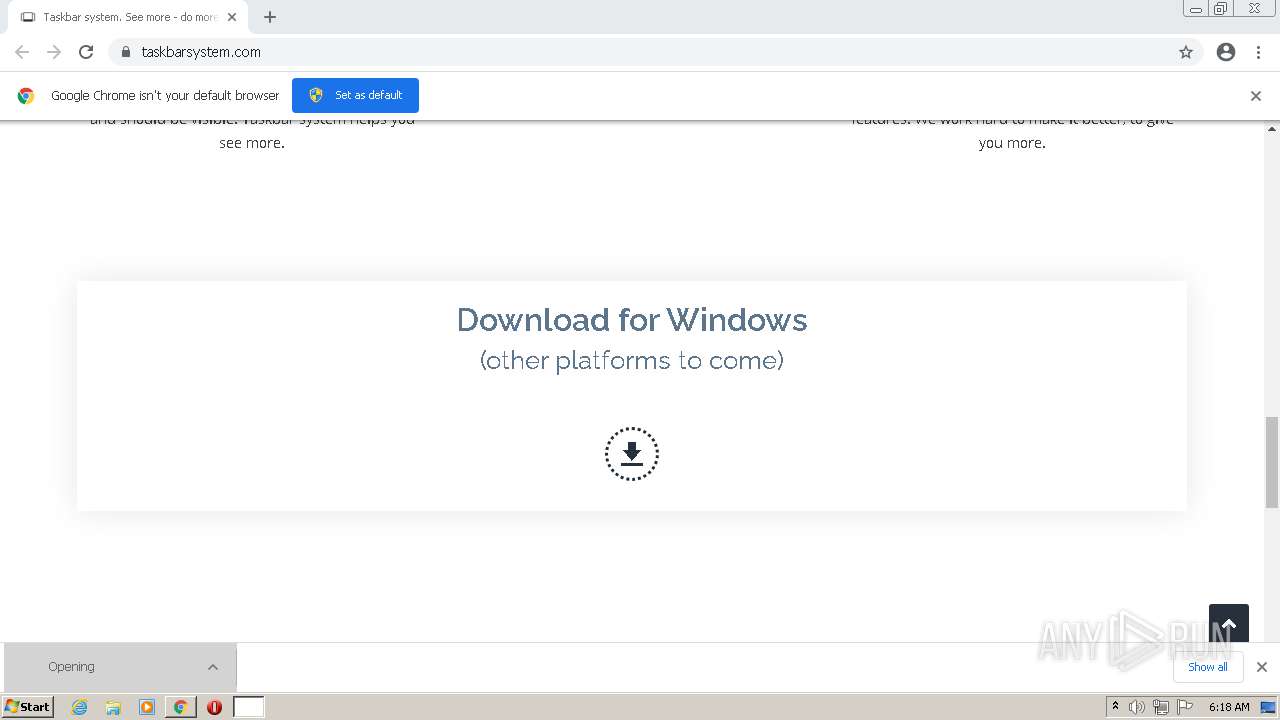This screenshot has height=720, width=1280.
Task: Click the Chrome taskbar icon
Action: tap(181, 707)
